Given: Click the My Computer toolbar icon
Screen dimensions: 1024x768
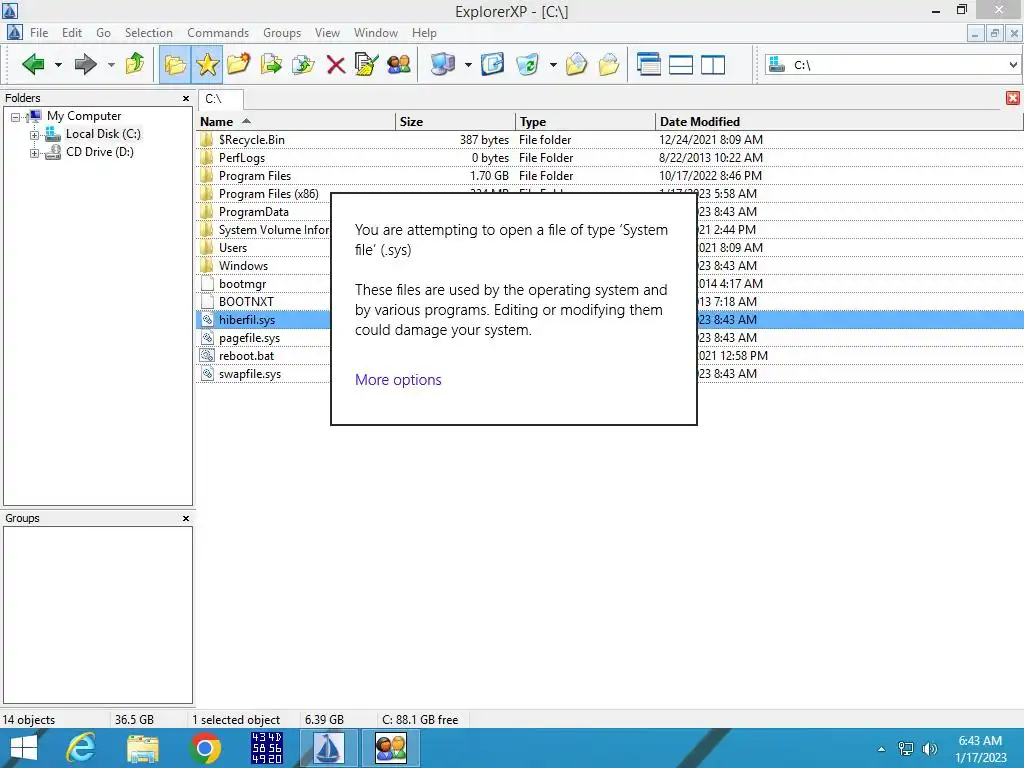Looking at the screenshot, I should click(x=443, y=64).
